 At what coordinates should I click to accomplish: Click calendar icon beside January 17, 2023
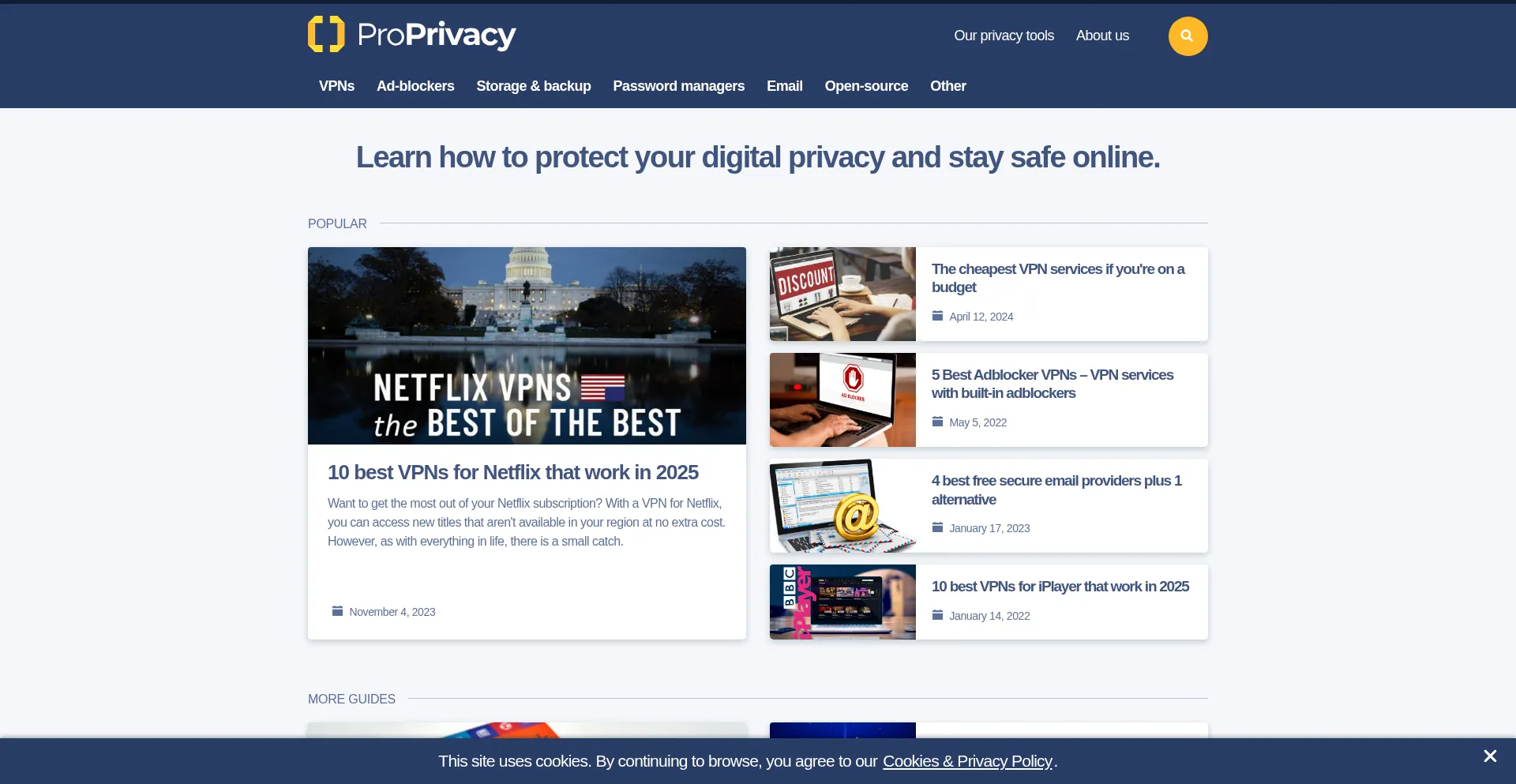pyautogui.click(x=937, y=527)
